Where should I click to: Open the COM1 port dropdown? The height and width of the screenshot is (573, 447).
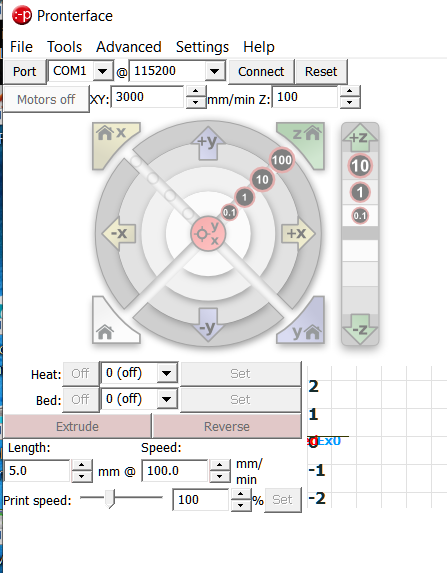[x=103, y=71]
